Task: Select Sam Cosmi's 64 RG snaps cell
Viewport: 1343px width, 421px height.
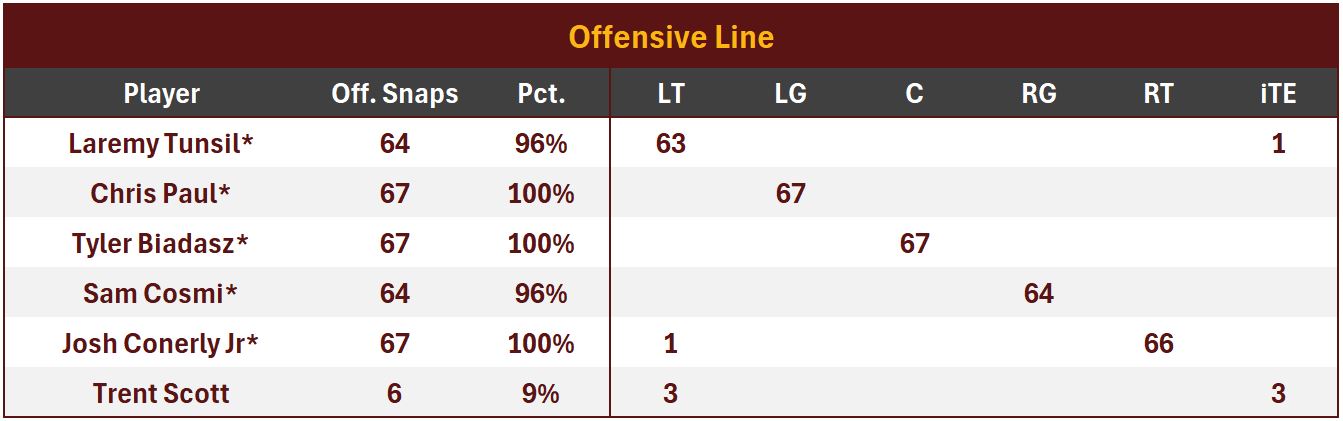Action: click(x=1038, y=293)
